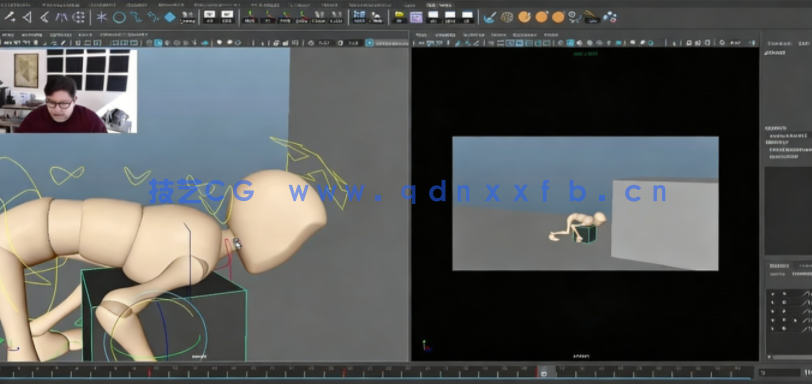Select the blue grid table shelf icon
The image size is (812, 384).
[359, 17]
